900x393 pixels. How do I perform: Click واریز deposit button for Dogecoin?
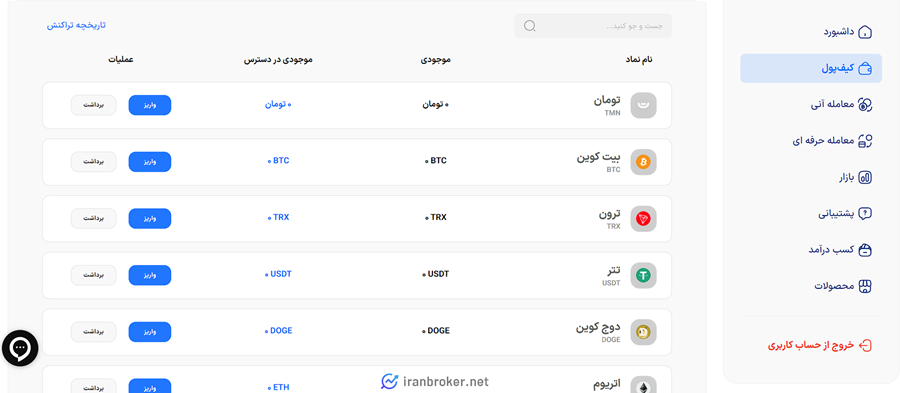click(150, 332)
